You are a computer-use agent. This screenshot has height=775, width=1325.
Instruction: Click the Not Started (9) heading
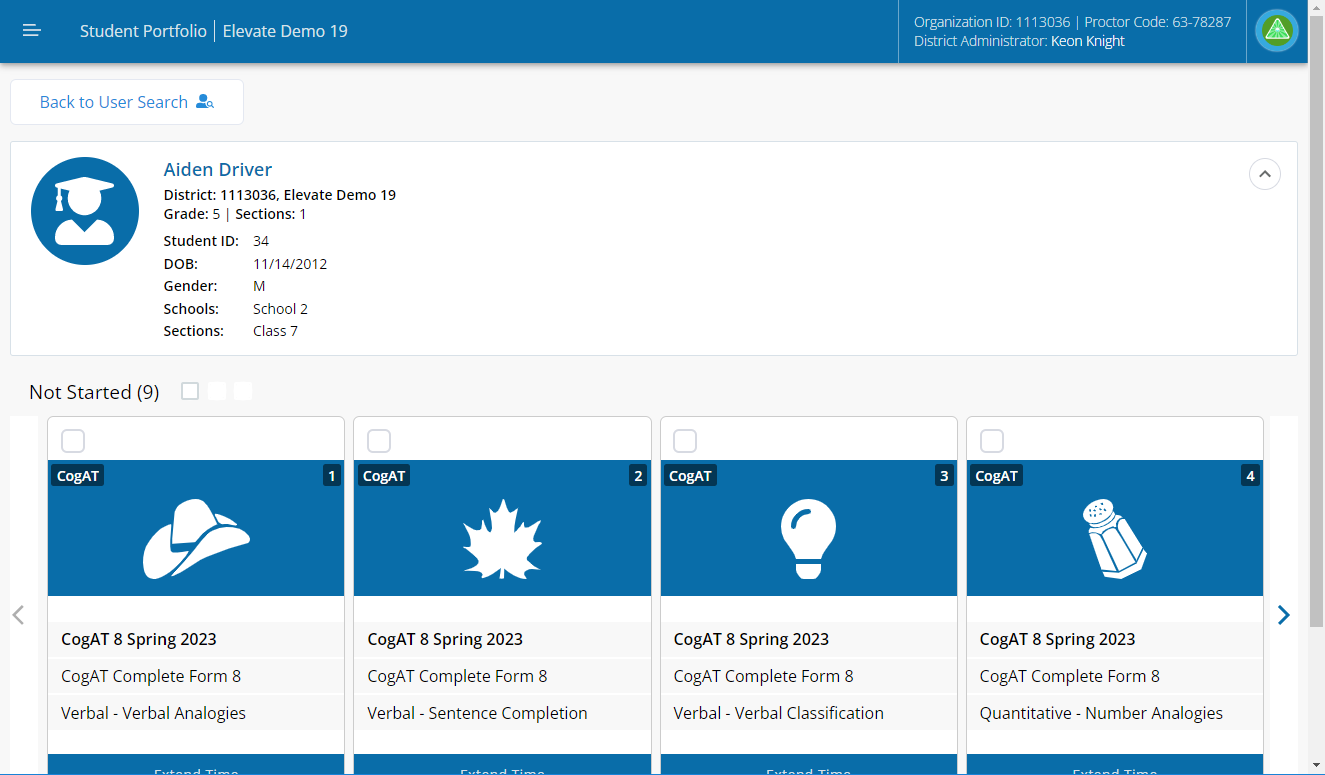[94, 392]
